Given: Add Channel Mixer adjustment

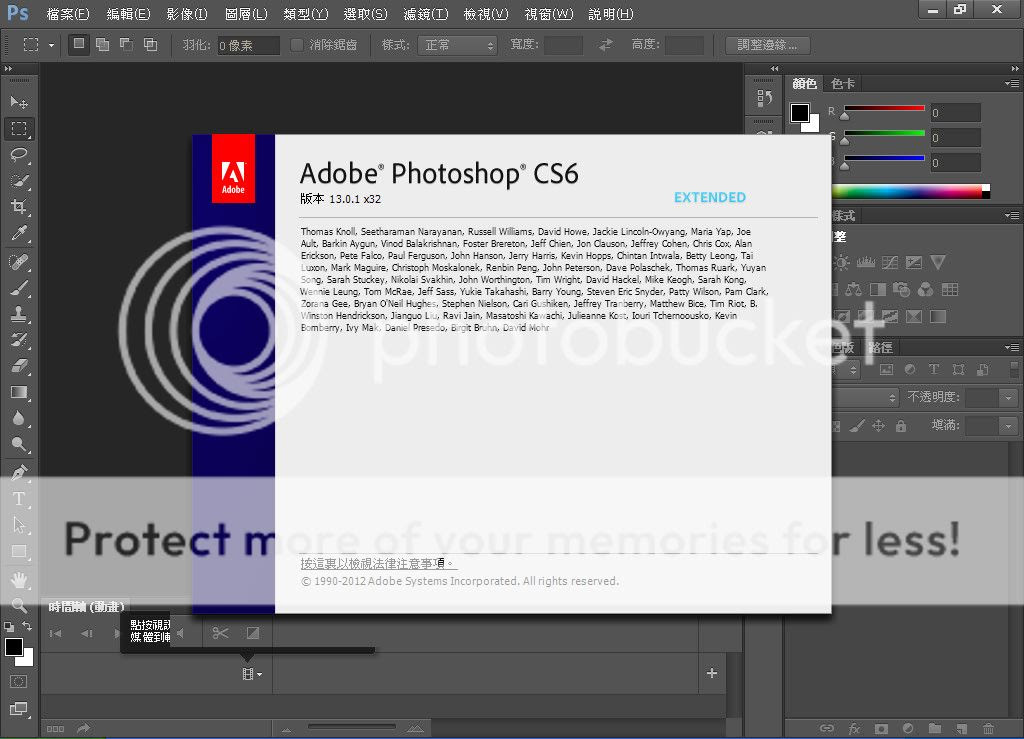Looking at the screenshot, I should tap(926, 289).
